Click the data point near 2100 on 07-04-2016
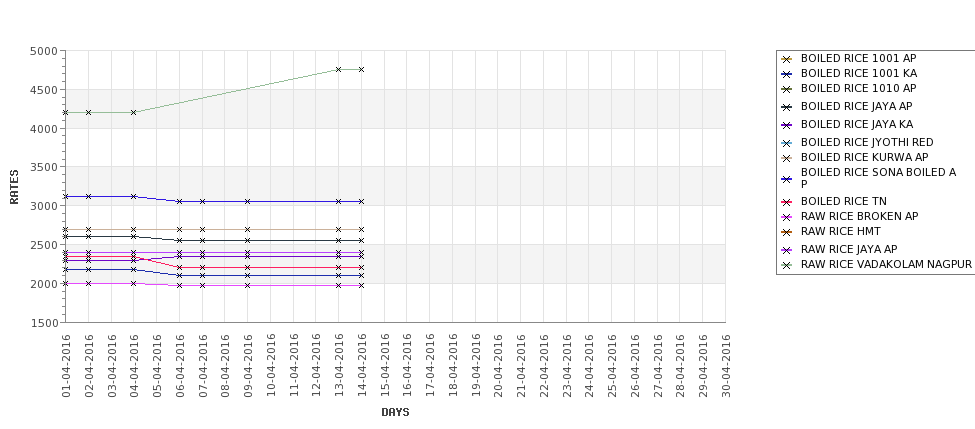975x429 pixels. (202, 275)
